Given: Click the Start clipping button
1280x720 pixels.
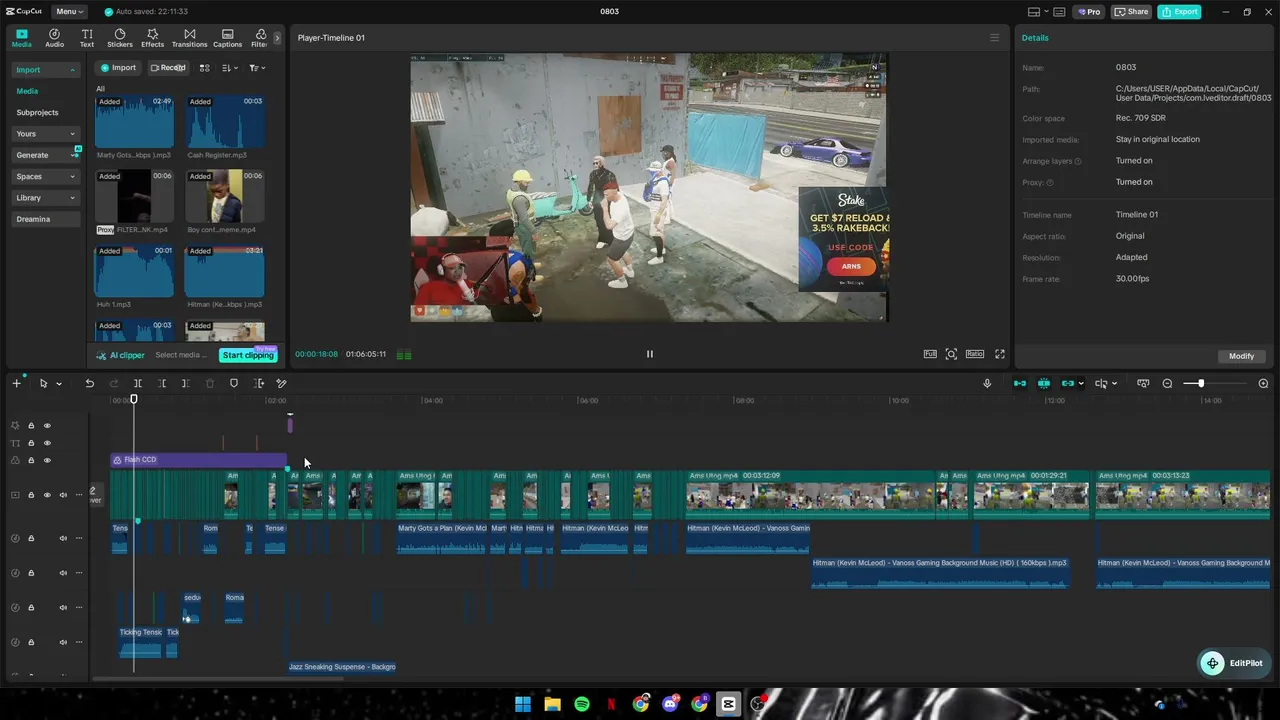Looking at the screenshot, I should pos(248,355).
